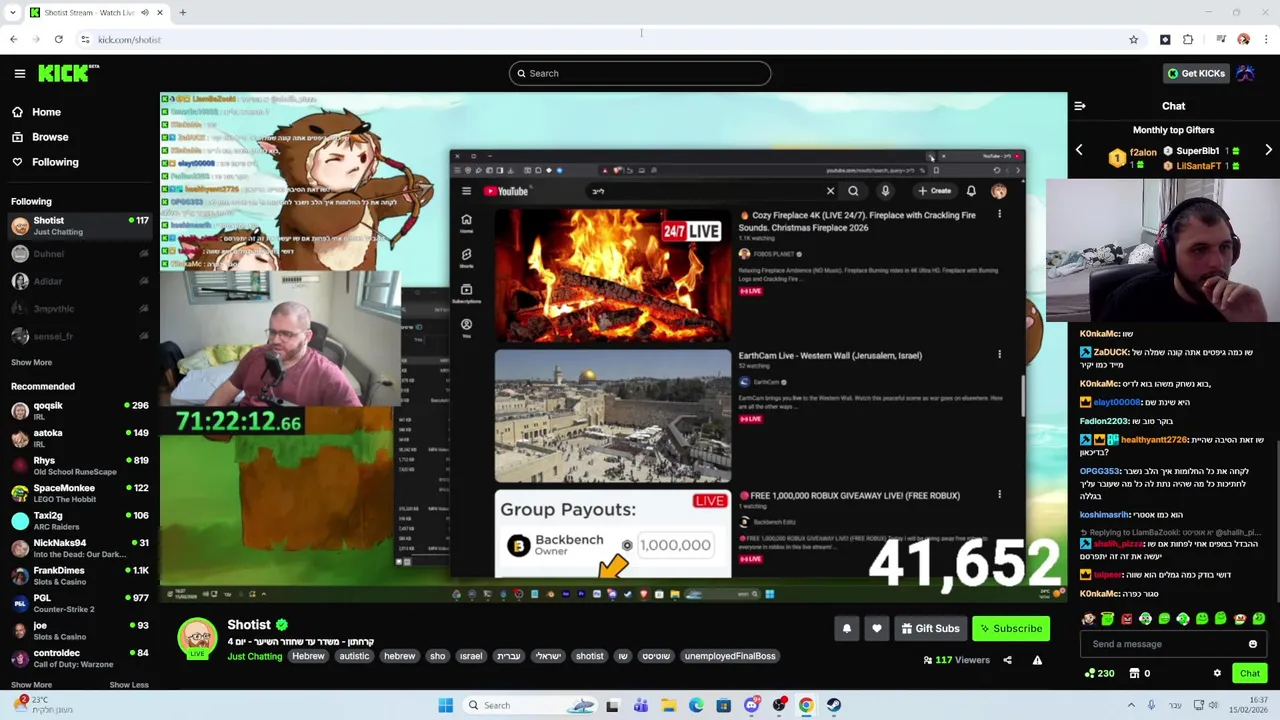Show next top gifters with right arrow
This screenshot has width=1280, height=720.
pyautogui.click(x=1268, y=150)
